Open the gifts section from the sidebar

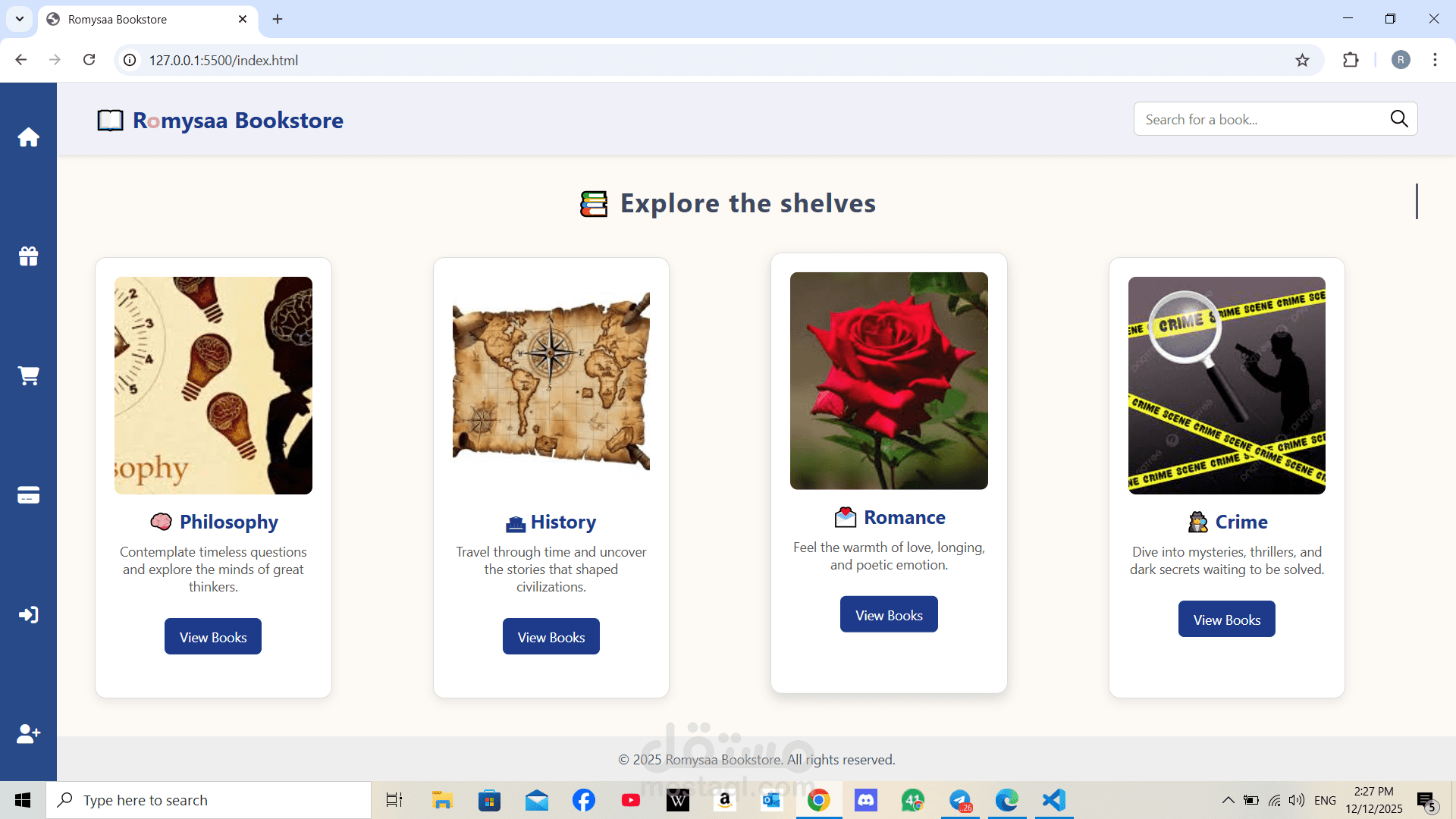(x=28, y=256)
